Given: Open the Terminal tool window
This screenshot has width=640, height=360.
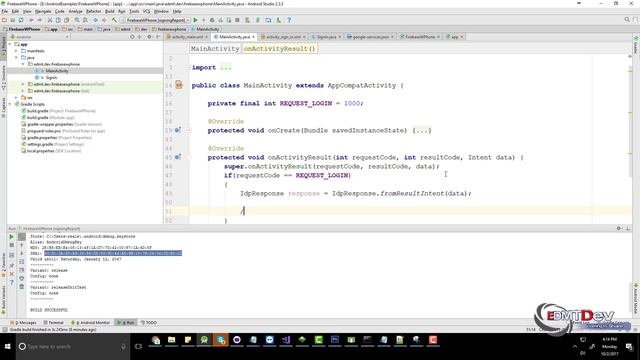Looking at the screenshot, I should [53, 322].
